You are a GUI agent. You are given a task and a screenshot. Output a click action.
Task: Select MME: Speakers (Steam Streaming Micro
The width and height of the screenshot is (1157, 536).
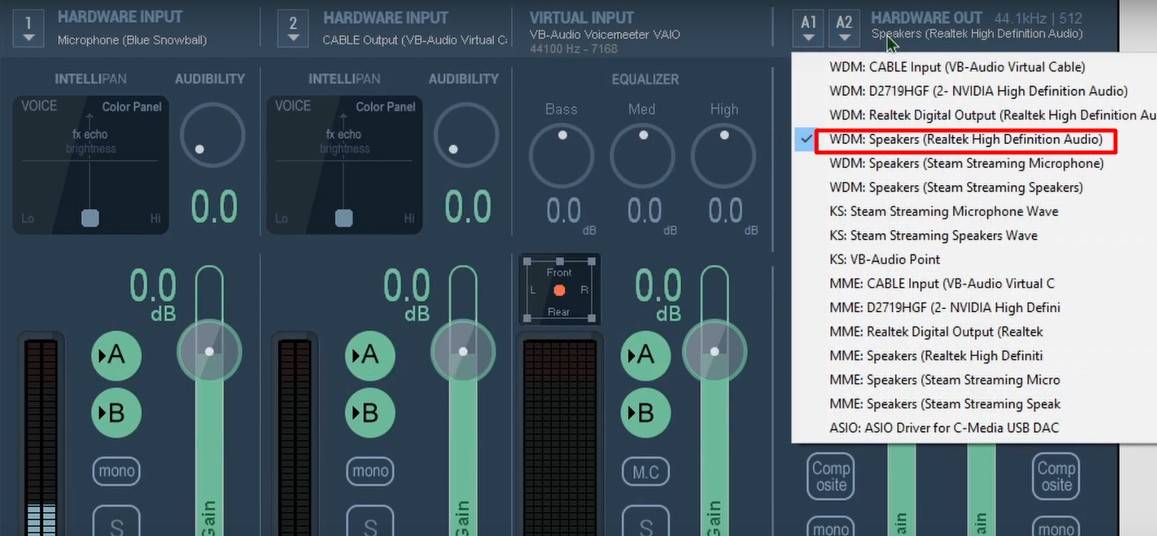[974, 380]
